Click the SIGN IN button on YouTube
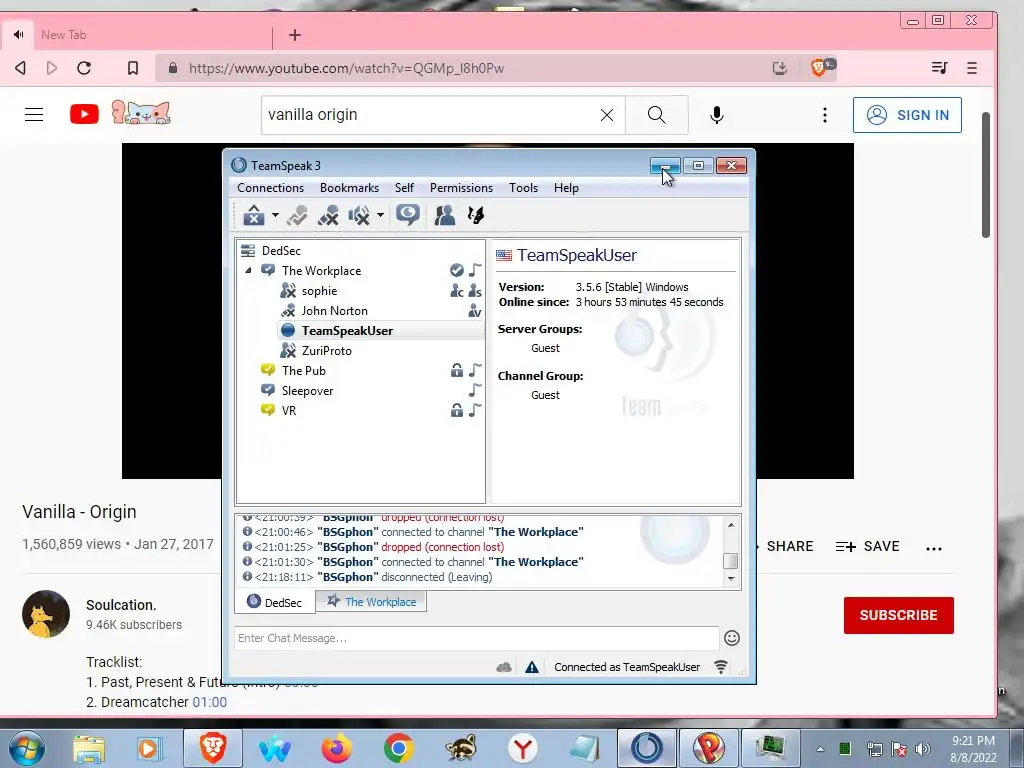 point(907,115)
